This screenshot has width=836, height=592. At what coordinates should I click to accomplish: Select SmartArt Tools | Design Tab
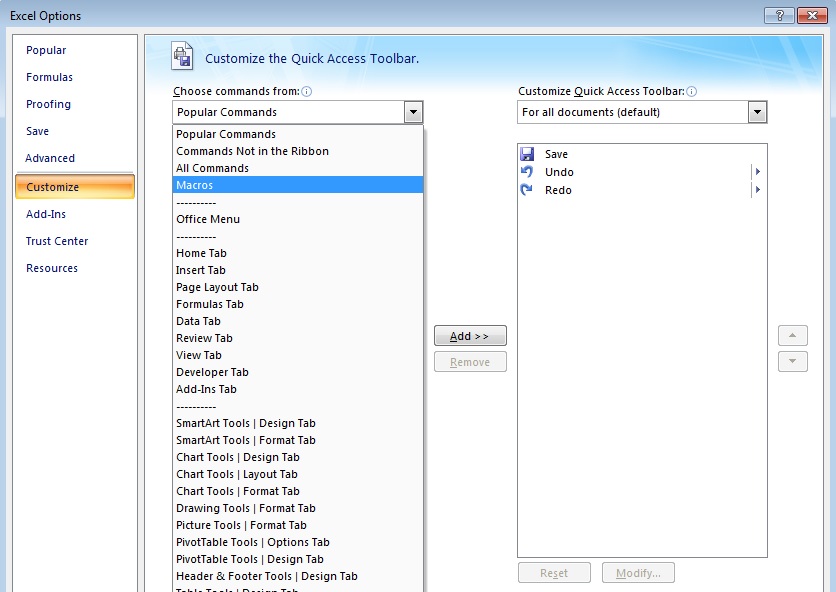coord(298,423)
